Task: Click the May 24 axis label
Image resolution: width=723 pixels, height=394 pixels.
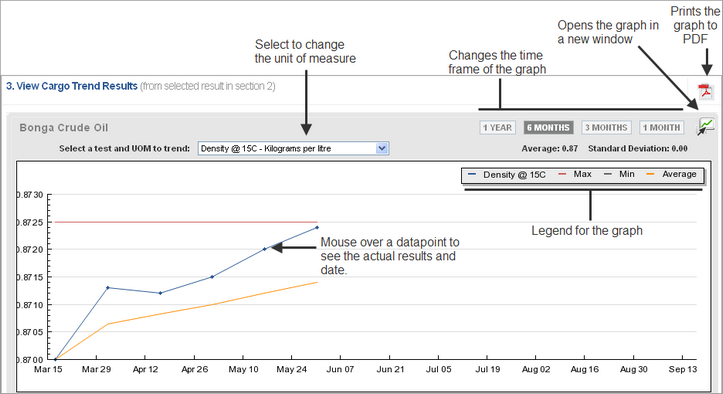Action: point(291,370)
